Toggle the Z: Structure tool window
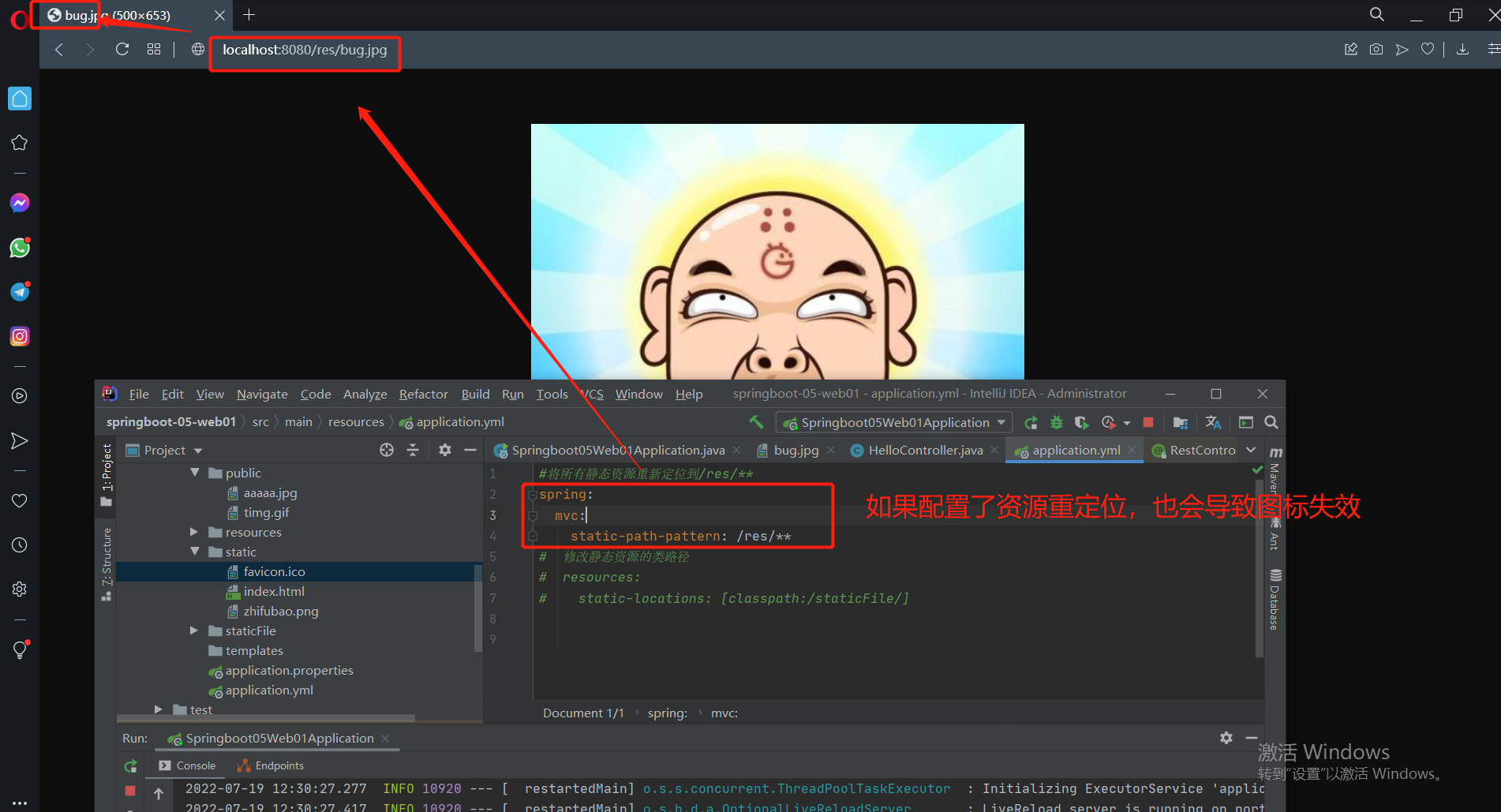 107,565
